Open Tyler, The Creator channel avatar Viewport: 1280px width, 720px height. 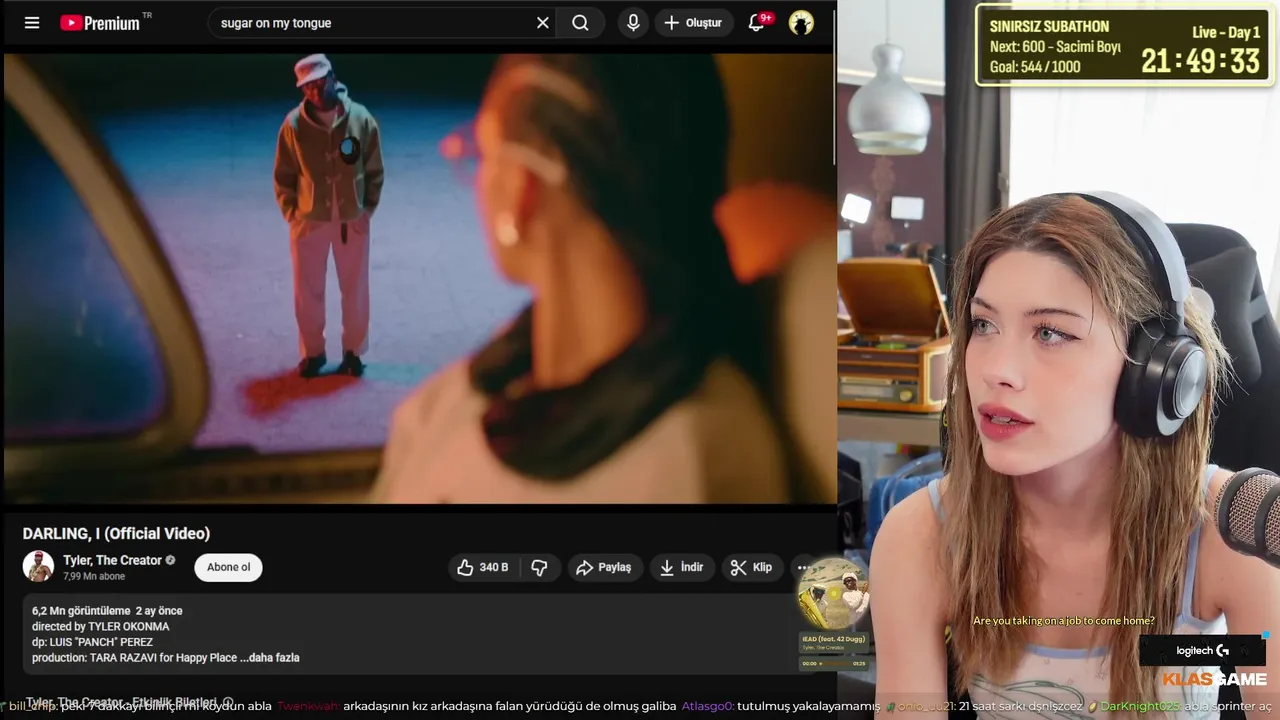[x=39, y=567]
